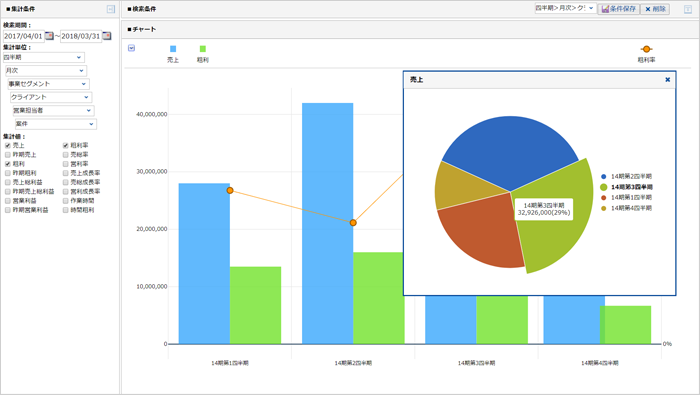This screenshot has width=700, height=395.
Task: Toggle the chart legend expander icon
Action: tap(131, 48)
